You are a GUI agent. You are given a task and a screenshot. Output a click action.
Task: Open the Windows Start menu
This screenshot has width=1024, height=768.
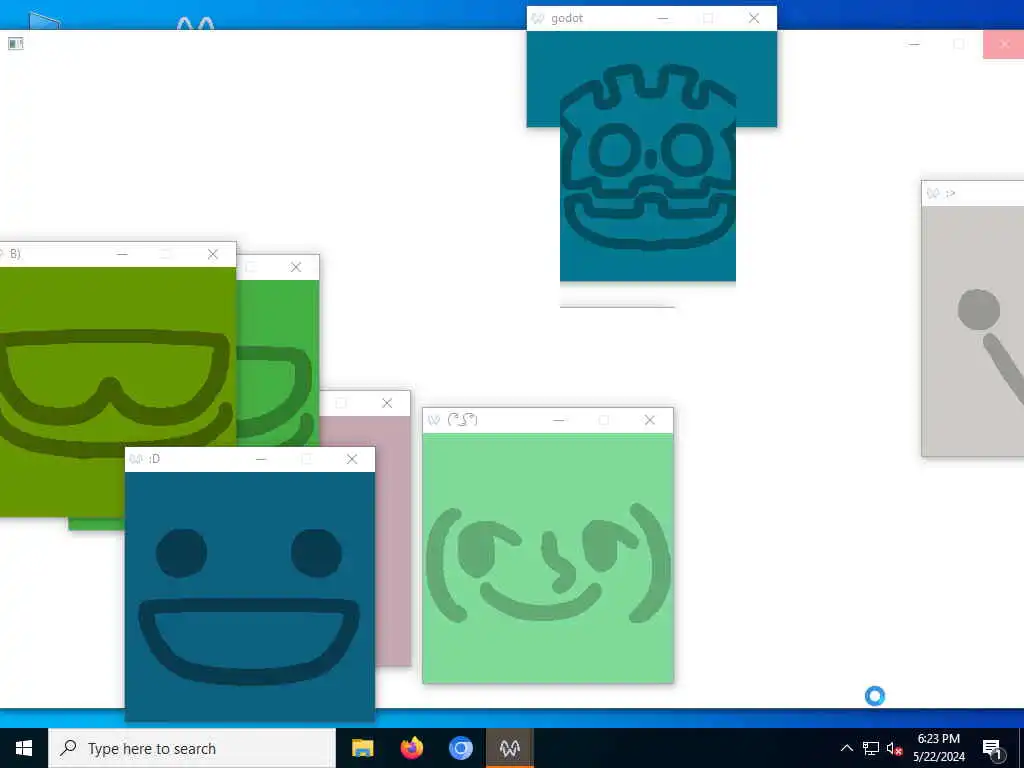(24, 748)
